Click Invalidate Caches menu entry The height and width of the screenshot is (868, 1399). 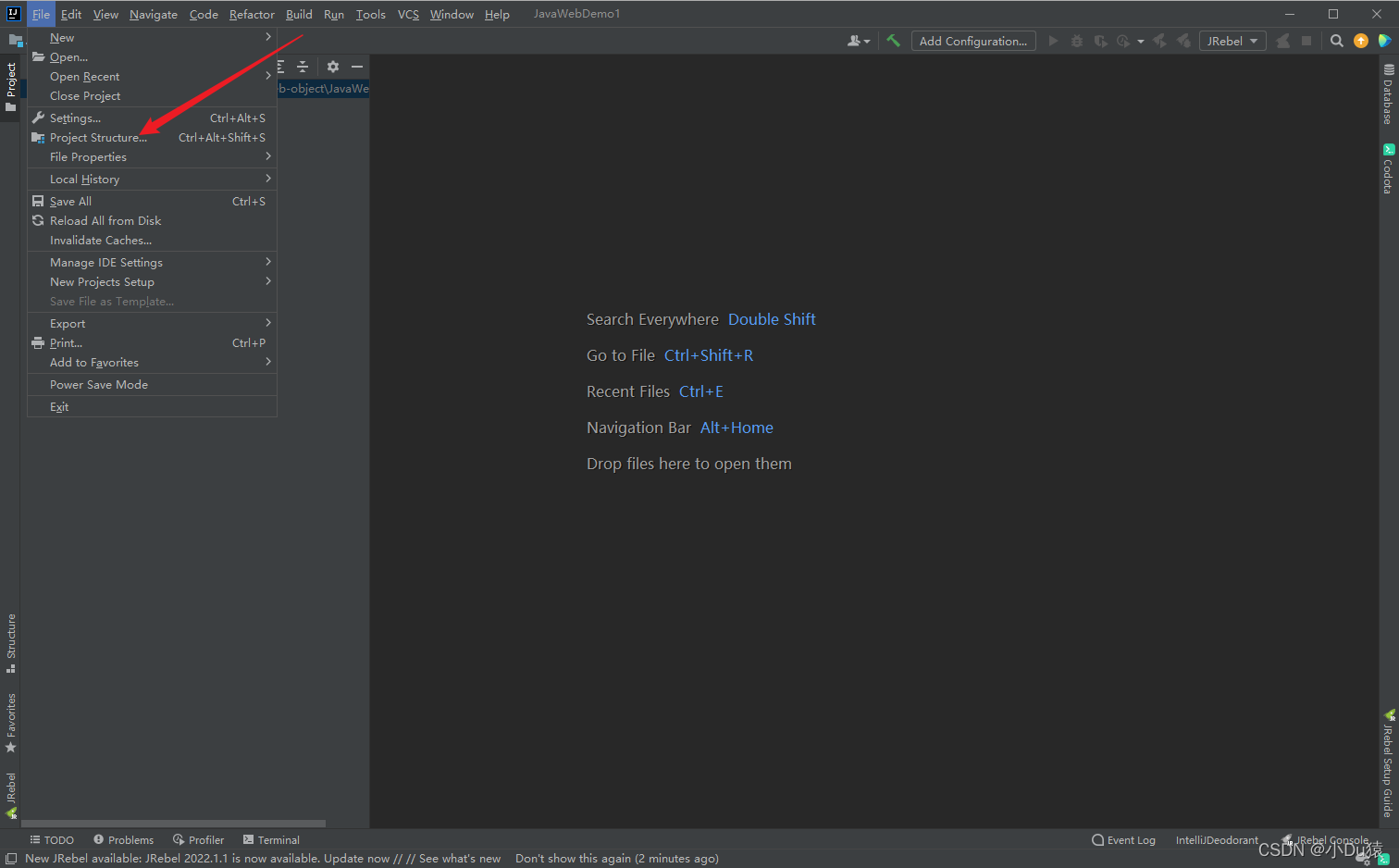[152, 241]
